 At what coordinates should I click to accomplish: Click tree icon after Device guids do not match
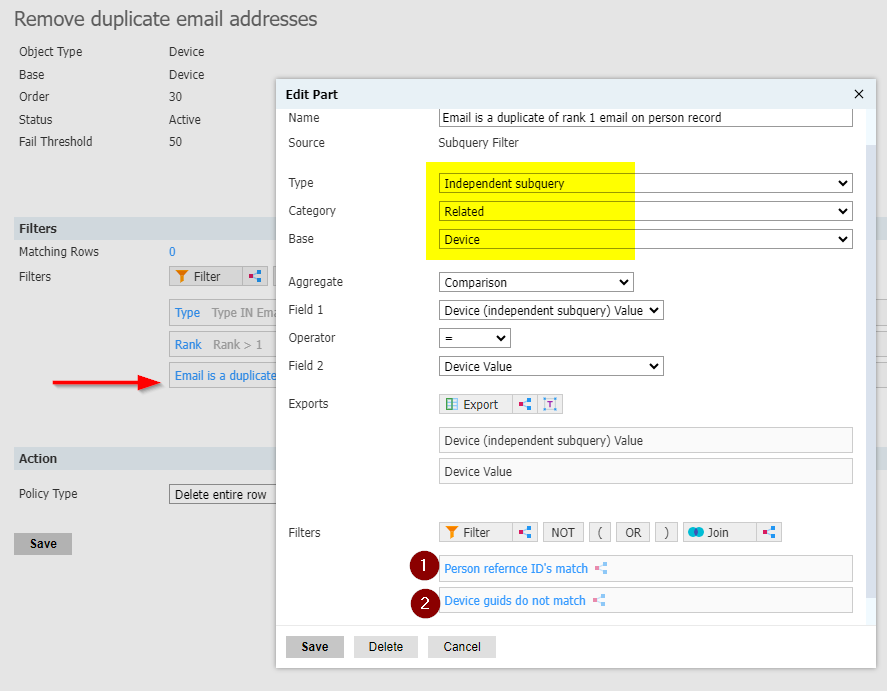pos(599,601)
